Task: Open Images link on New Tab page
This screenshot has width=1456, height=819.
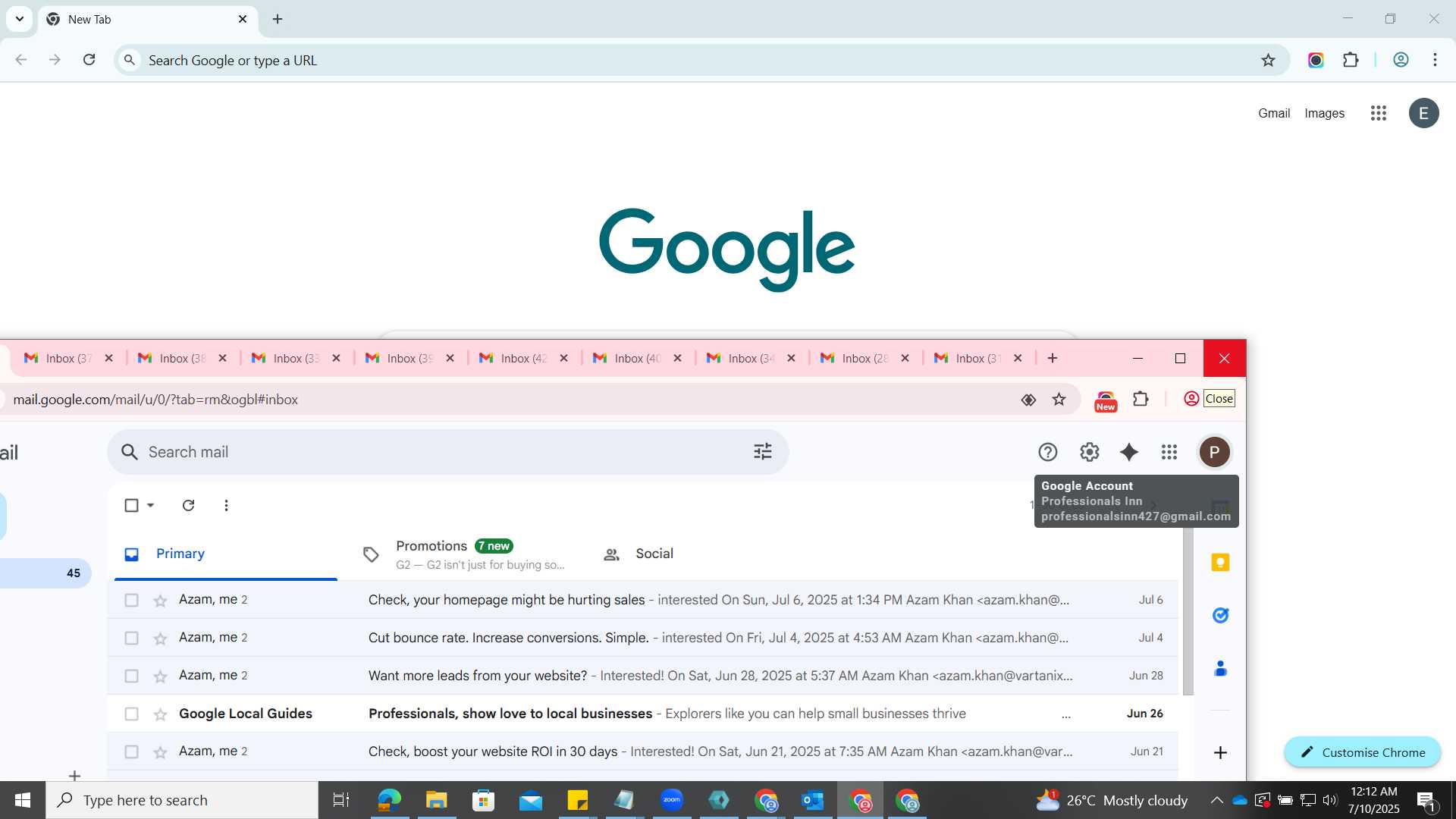Action: (x=1324, y=113)
